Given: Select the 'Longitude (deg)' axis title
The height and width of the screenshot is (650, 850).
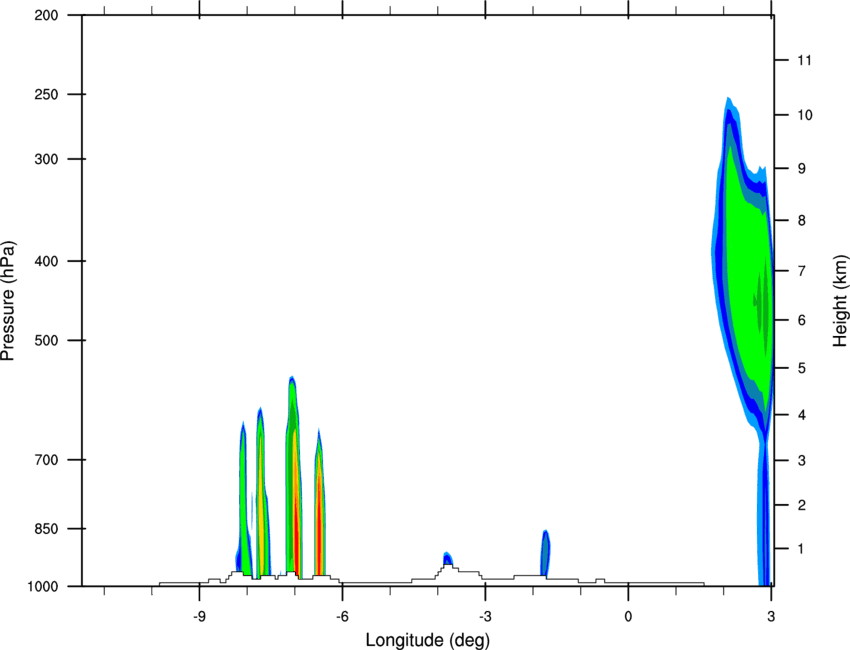Looking at the screenshot, I should pyautogui.click(x=428, y=640).
